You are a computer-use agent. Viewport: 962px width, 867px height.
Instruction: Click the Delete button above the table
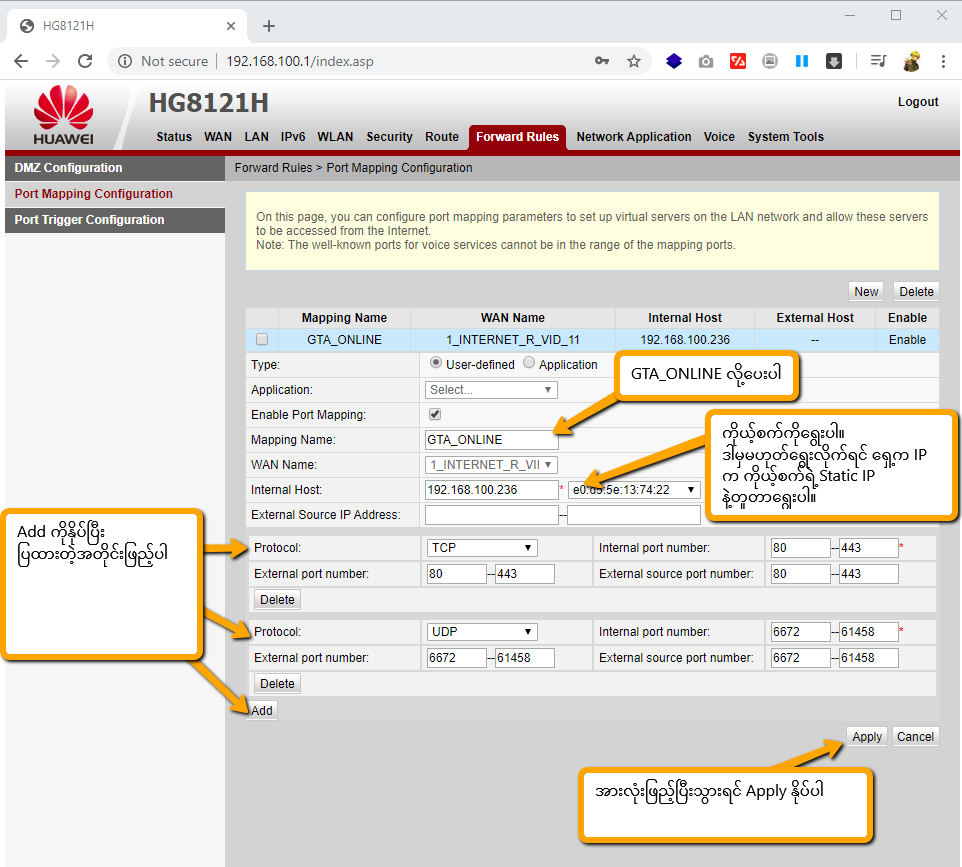tap(916, 291)
